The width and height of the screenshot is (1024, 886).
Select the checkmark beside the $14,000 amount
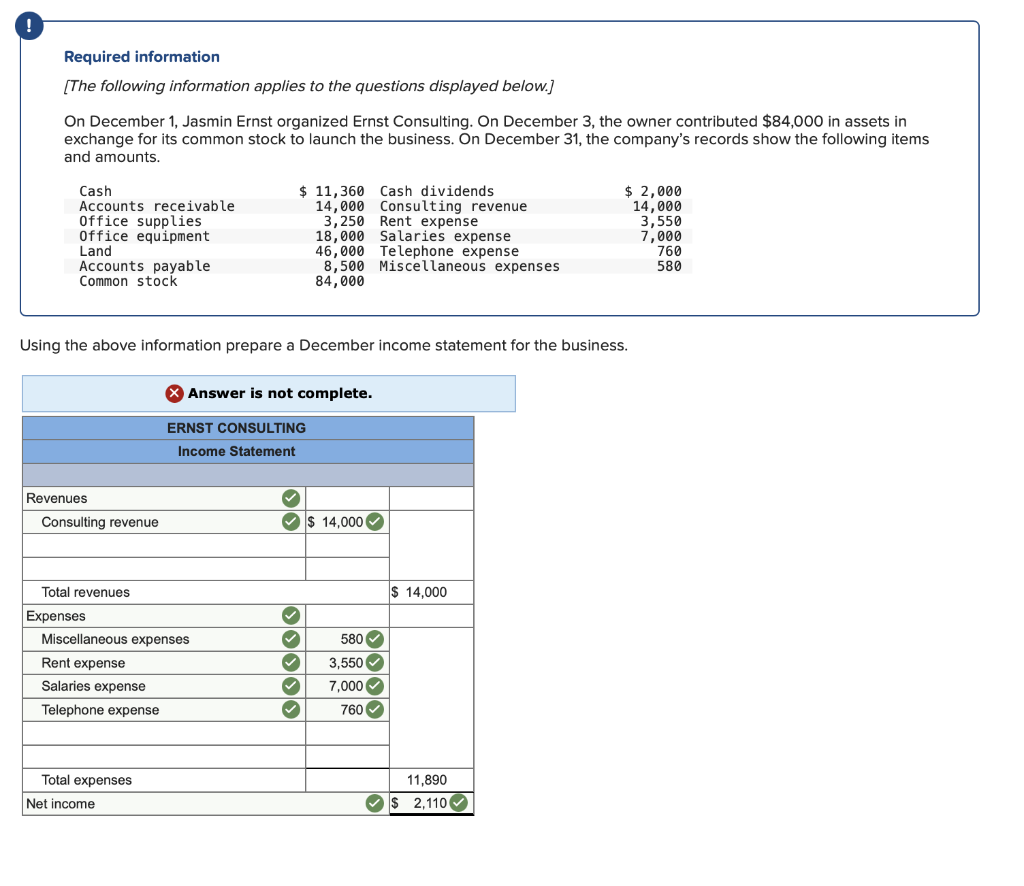click(374, 521)
